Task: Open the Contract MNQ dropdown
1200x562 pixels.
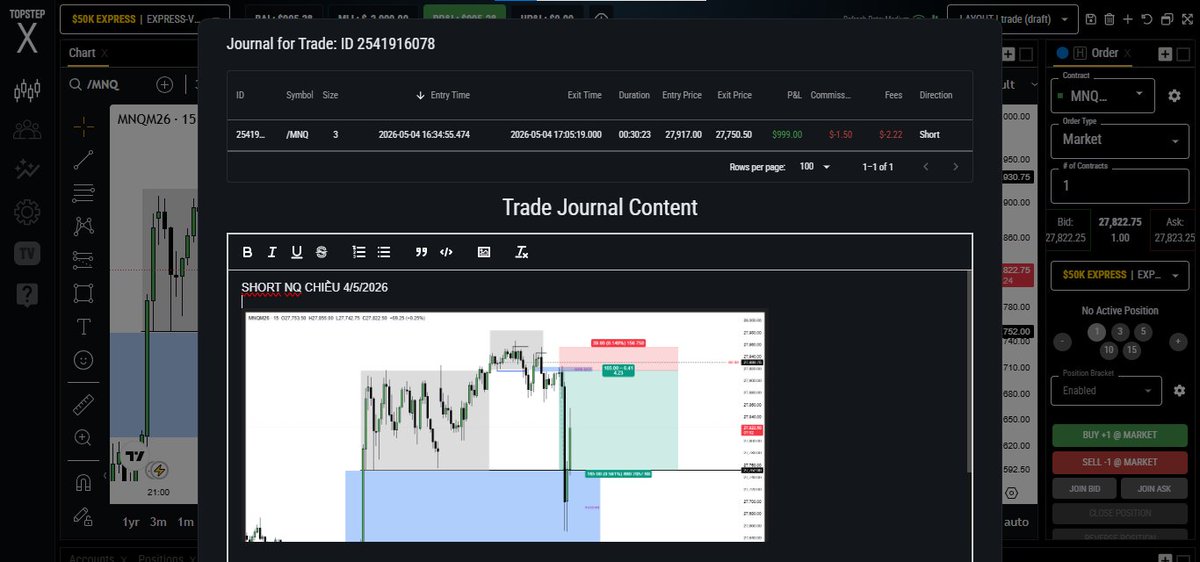Action: click(1103, 95)
